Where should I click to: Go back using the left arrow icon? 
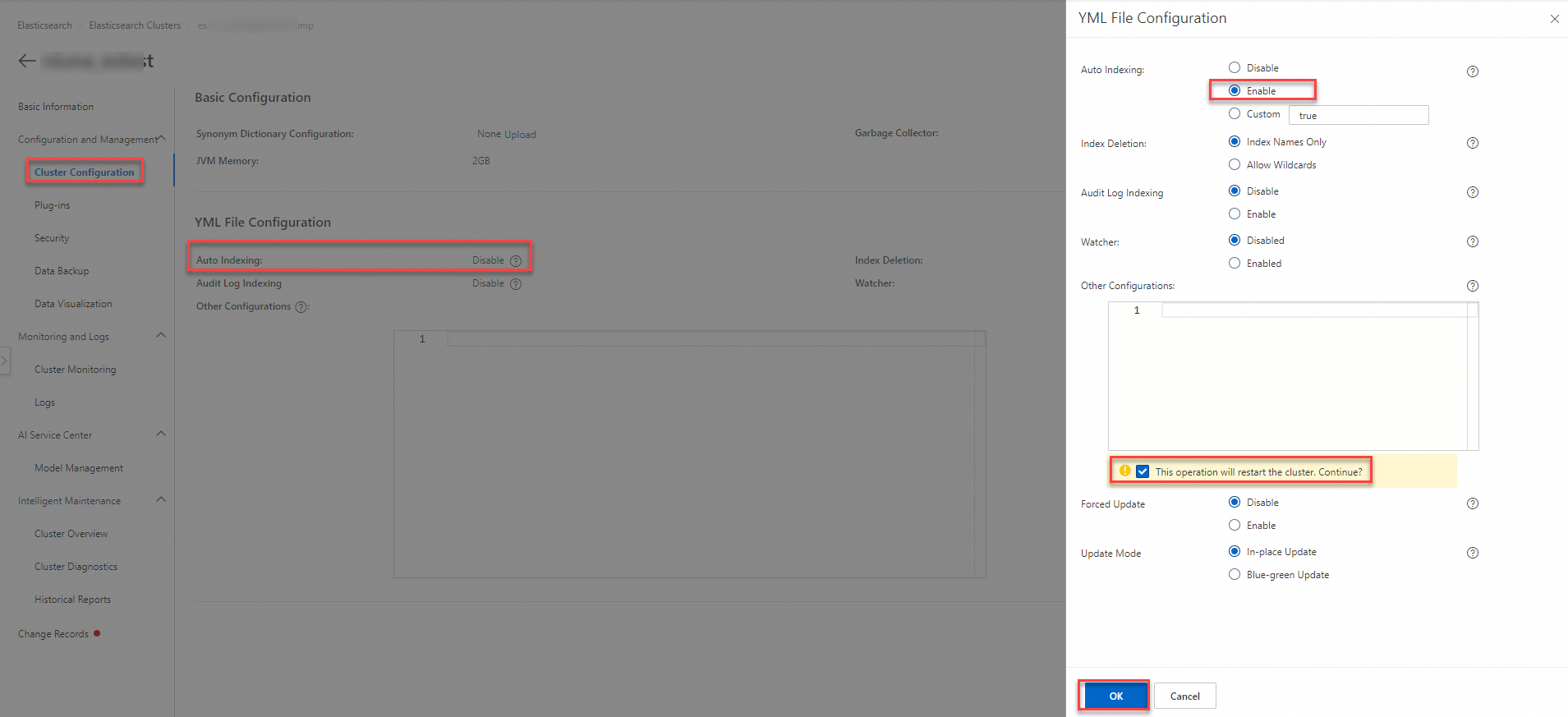[x=27, y=61]
